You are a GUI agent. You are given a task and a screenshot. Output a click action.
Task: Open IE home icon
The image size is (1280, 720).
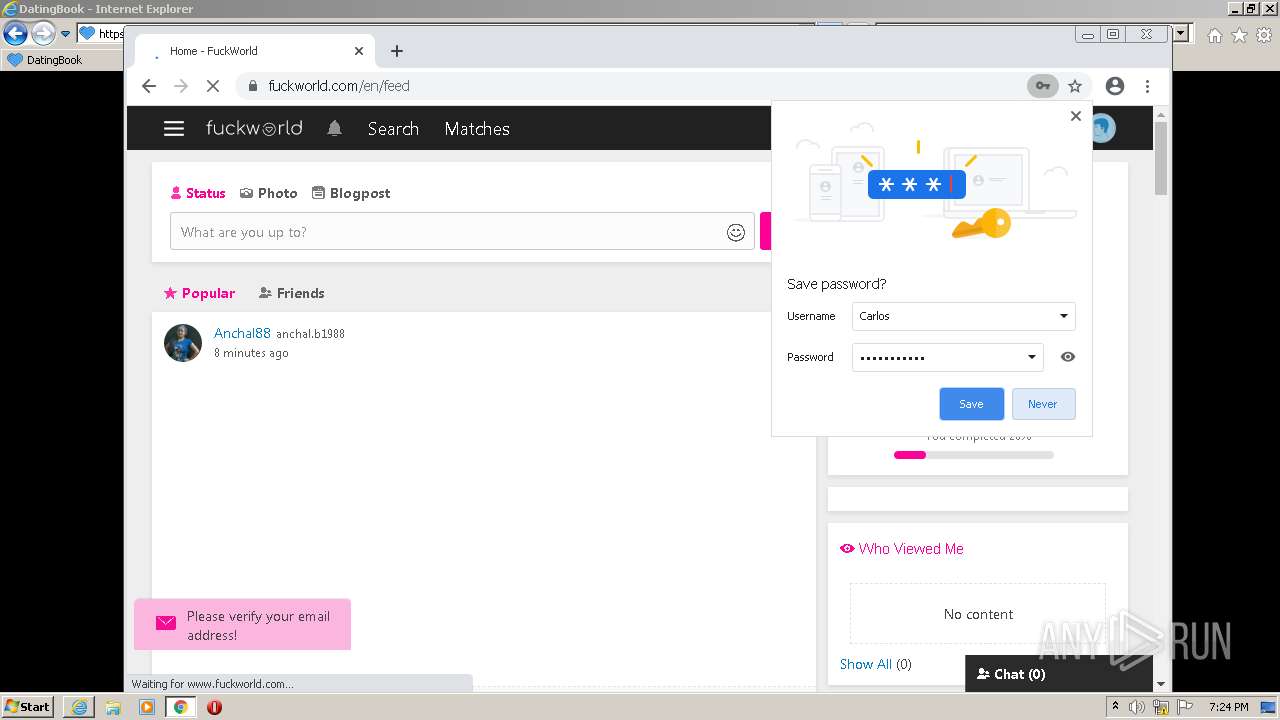point(1214,35)
